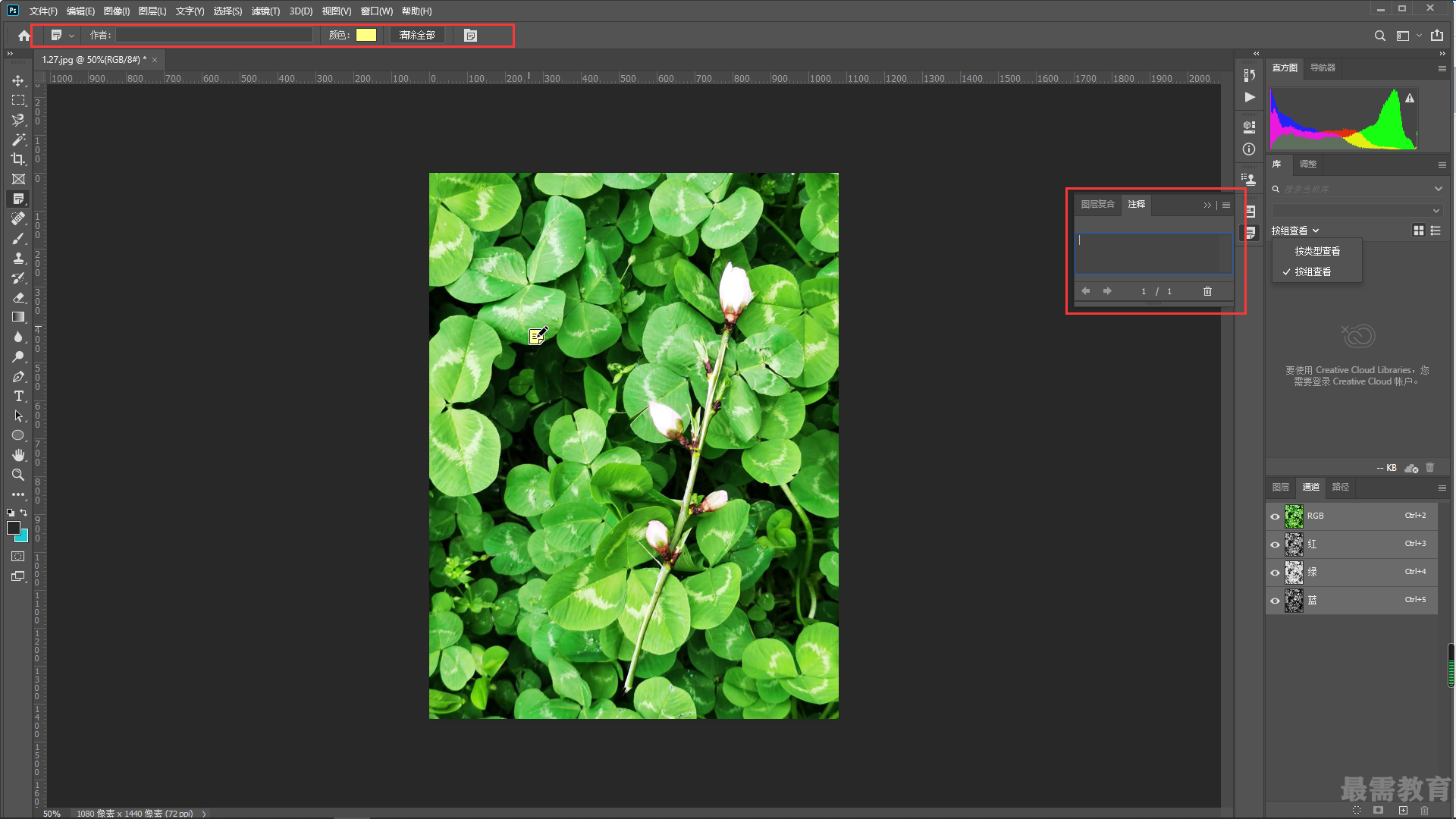Image resolution: width=1456 pixels, height=819 pixels.
Task: Open the notes panel menu
Action: click(x=1226, y=205)
